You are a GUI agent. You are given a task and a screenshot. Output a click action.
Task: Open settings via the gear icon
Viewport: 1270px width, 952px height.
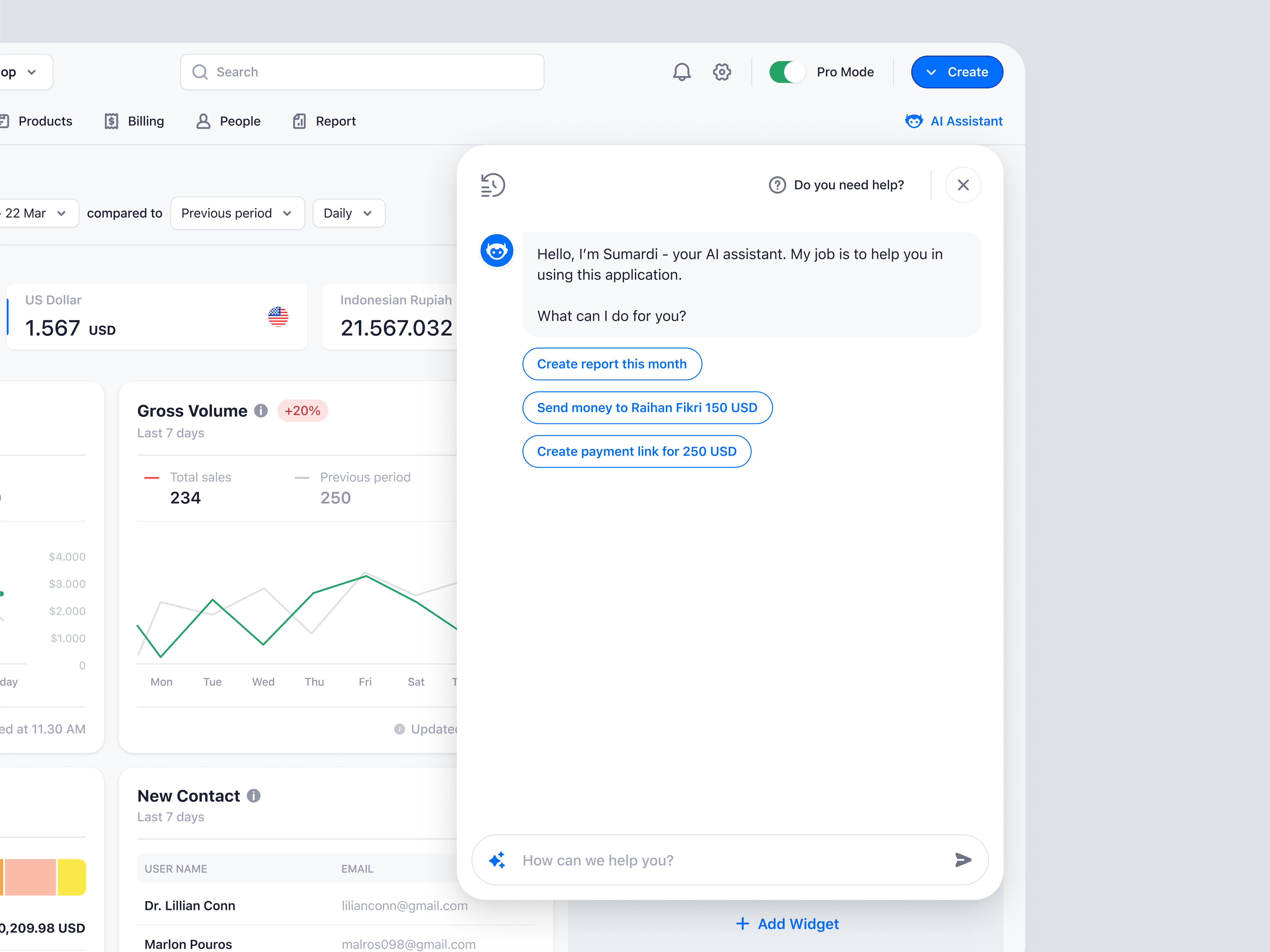722,72
